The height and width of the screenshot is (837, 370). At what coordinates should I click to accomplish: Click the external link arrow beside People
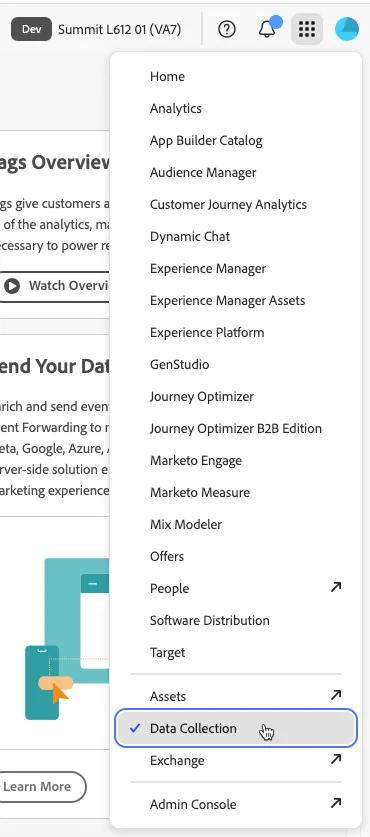point(336,588)
